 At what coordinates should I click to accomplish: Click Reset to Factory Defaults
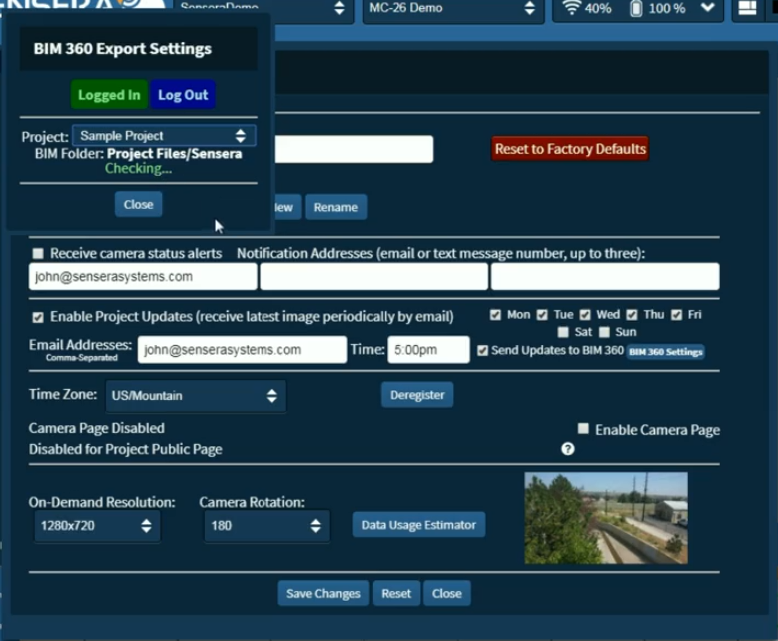(570, 149)
